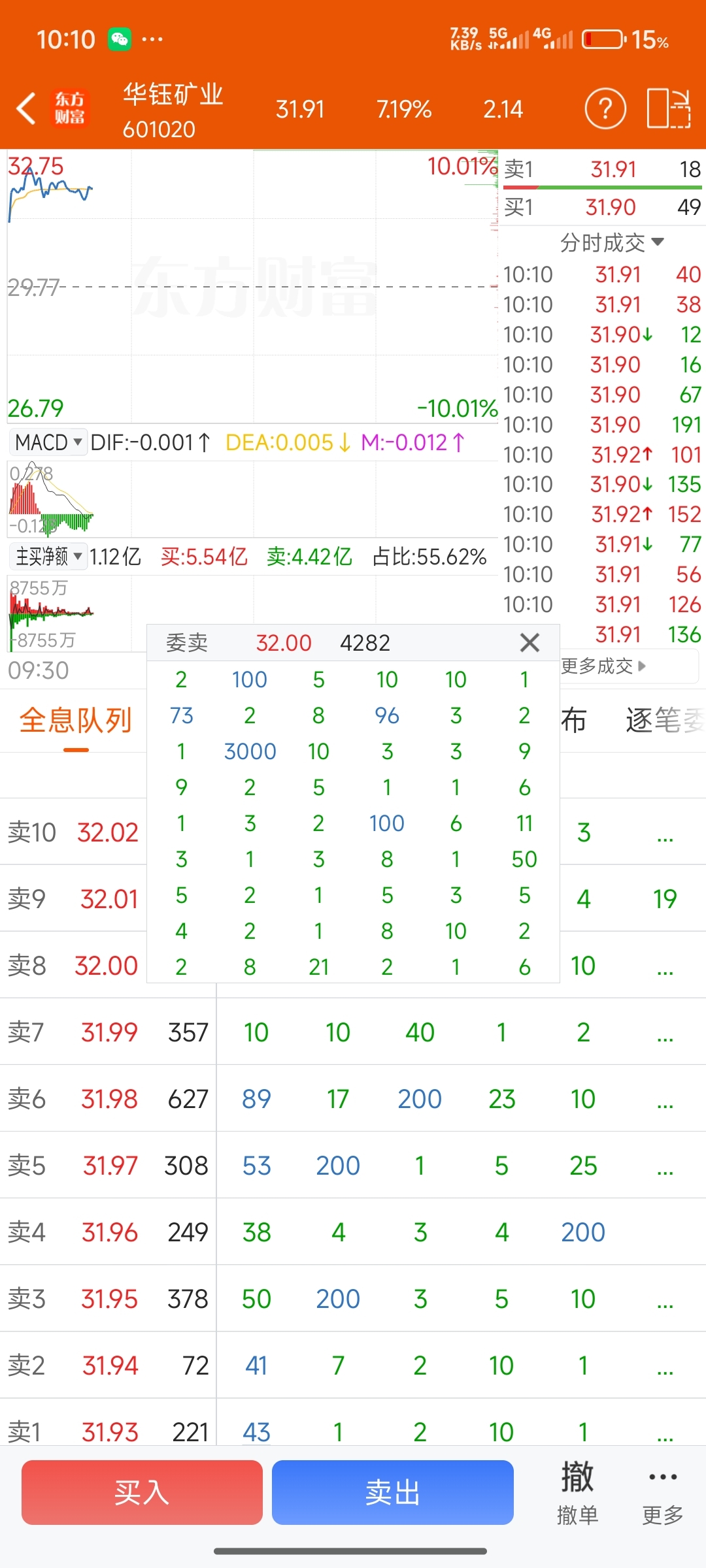Tap 31.92 trade with volume 152
The height and width of the screenshot is (1568, 706).
click(603, 514)
